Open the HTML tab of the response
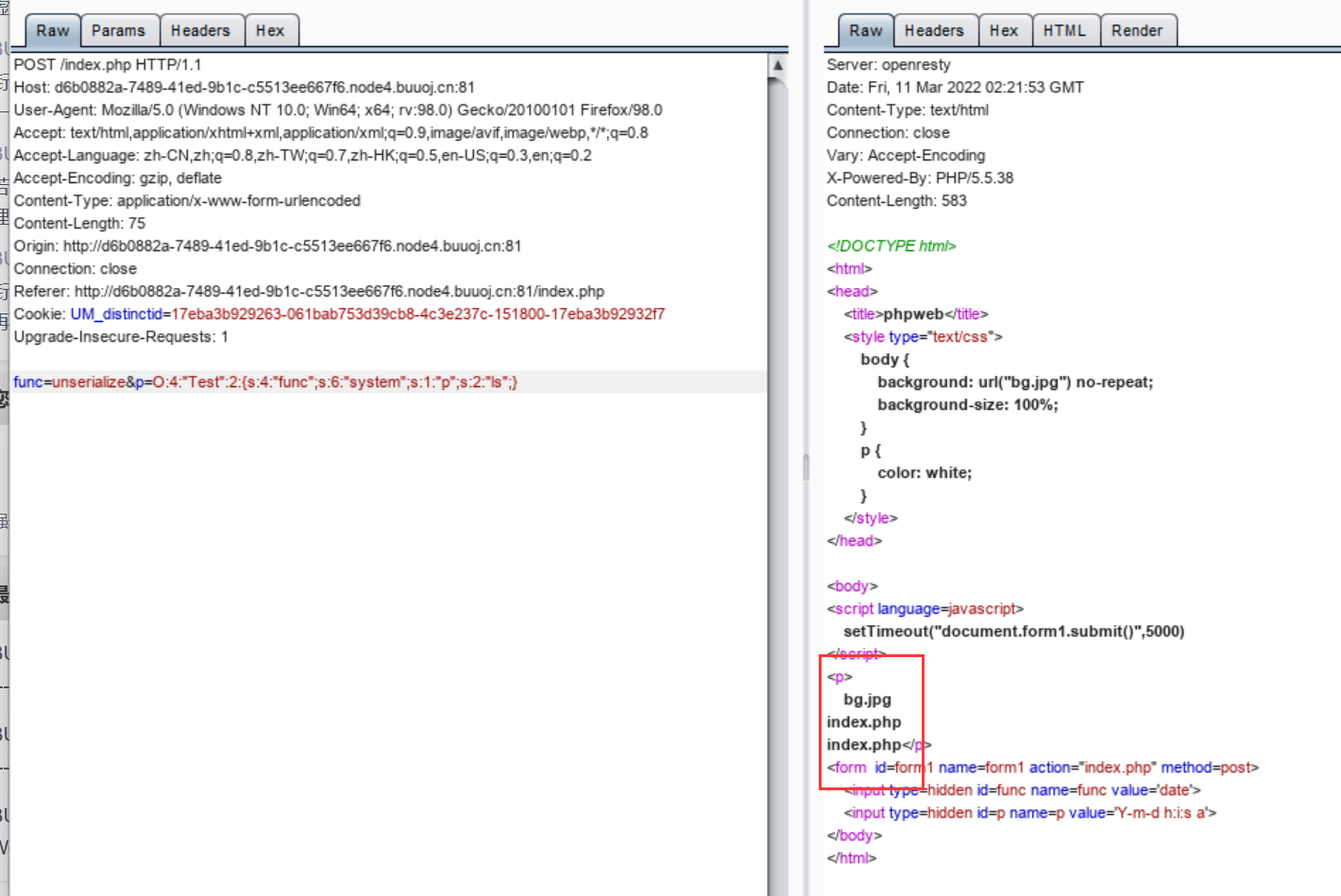The image size is (1341, 896). [x=1065, y=29]
